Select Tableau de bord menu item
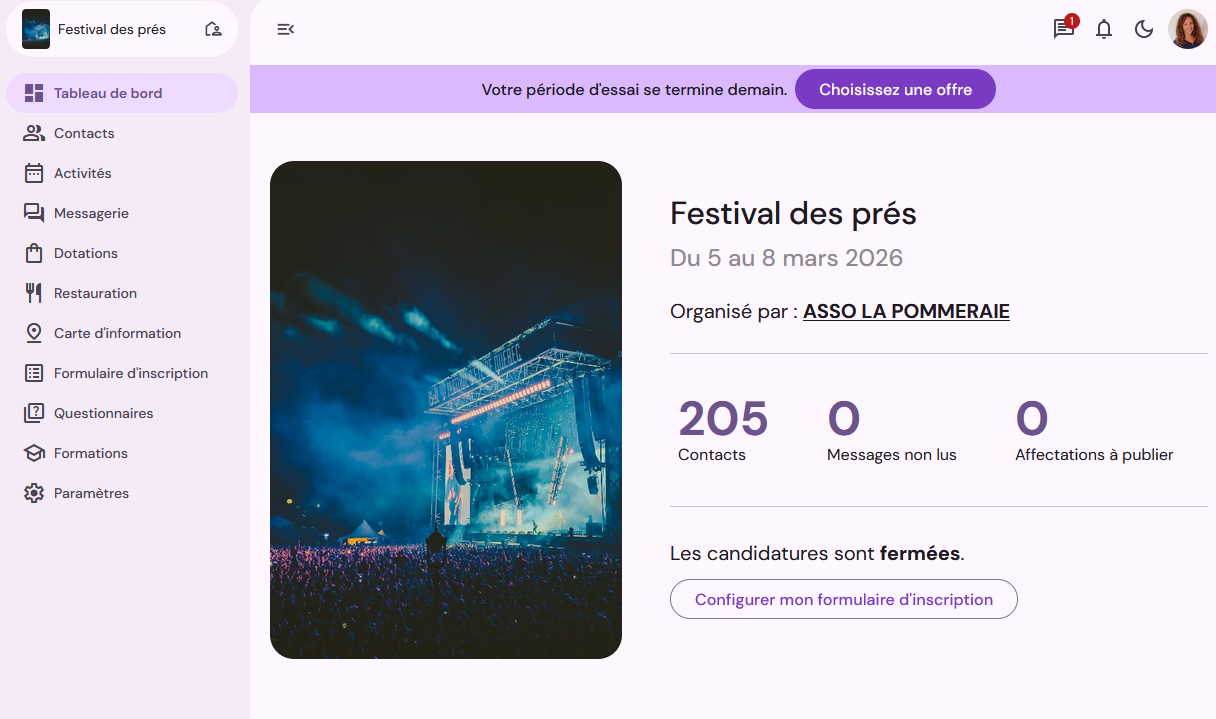Screen dimensions: 1216x719 coord(108,93)
